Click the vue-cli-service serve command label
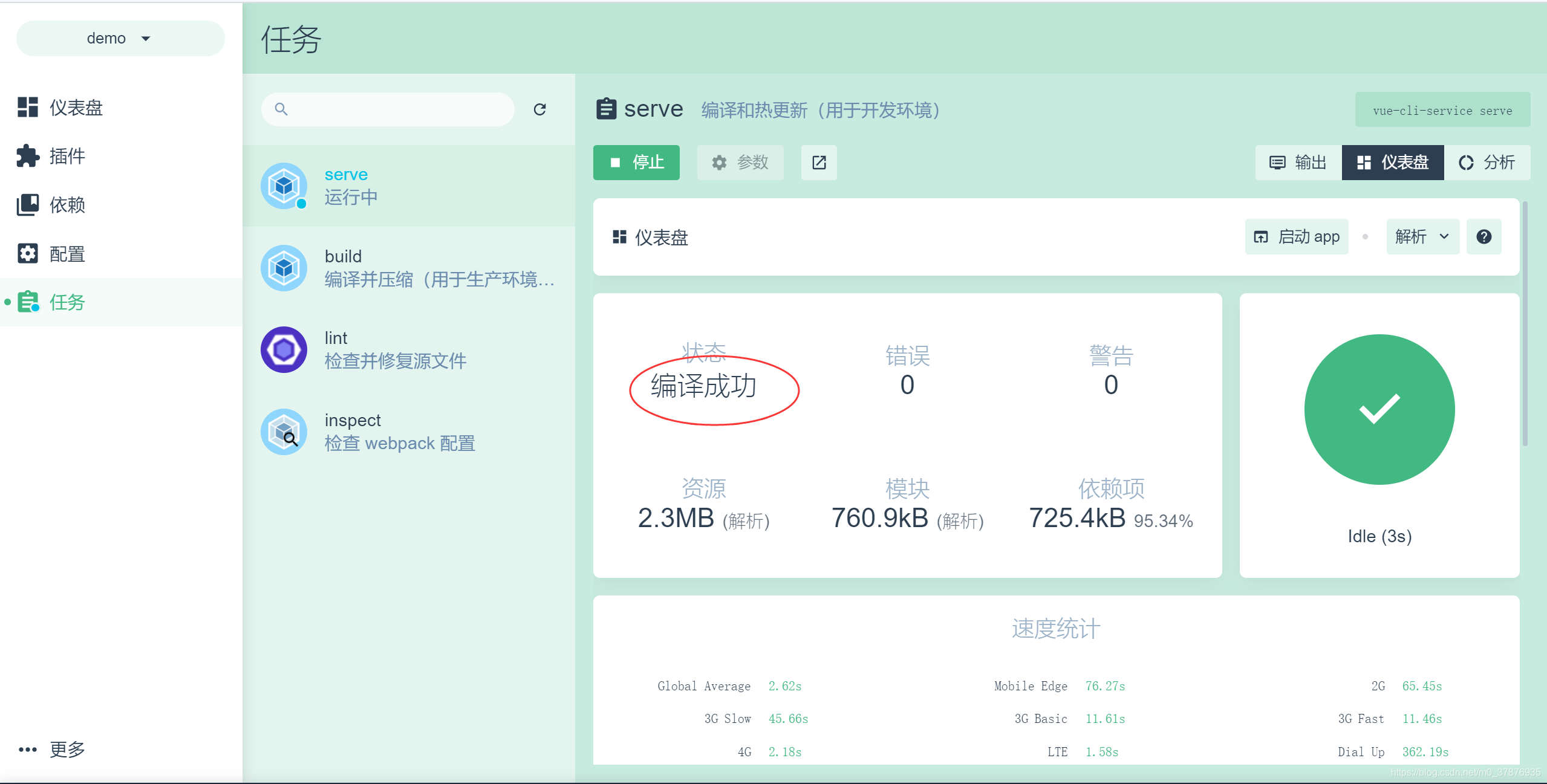This screenshot has height=784, width=1547. (1442, 110)
